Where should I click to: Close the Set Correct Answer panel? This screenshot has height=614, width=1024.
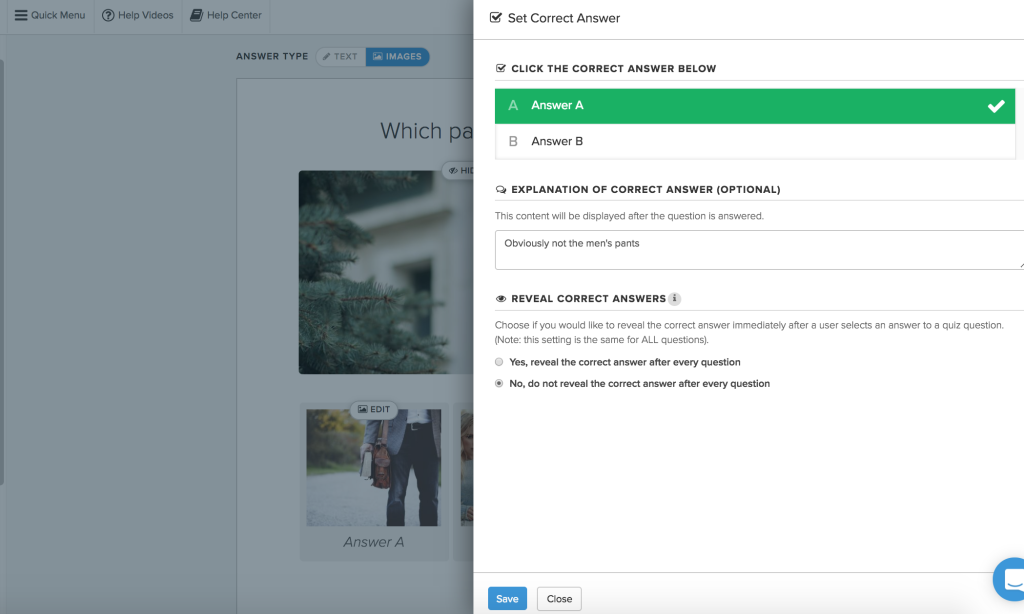point(559,598)
